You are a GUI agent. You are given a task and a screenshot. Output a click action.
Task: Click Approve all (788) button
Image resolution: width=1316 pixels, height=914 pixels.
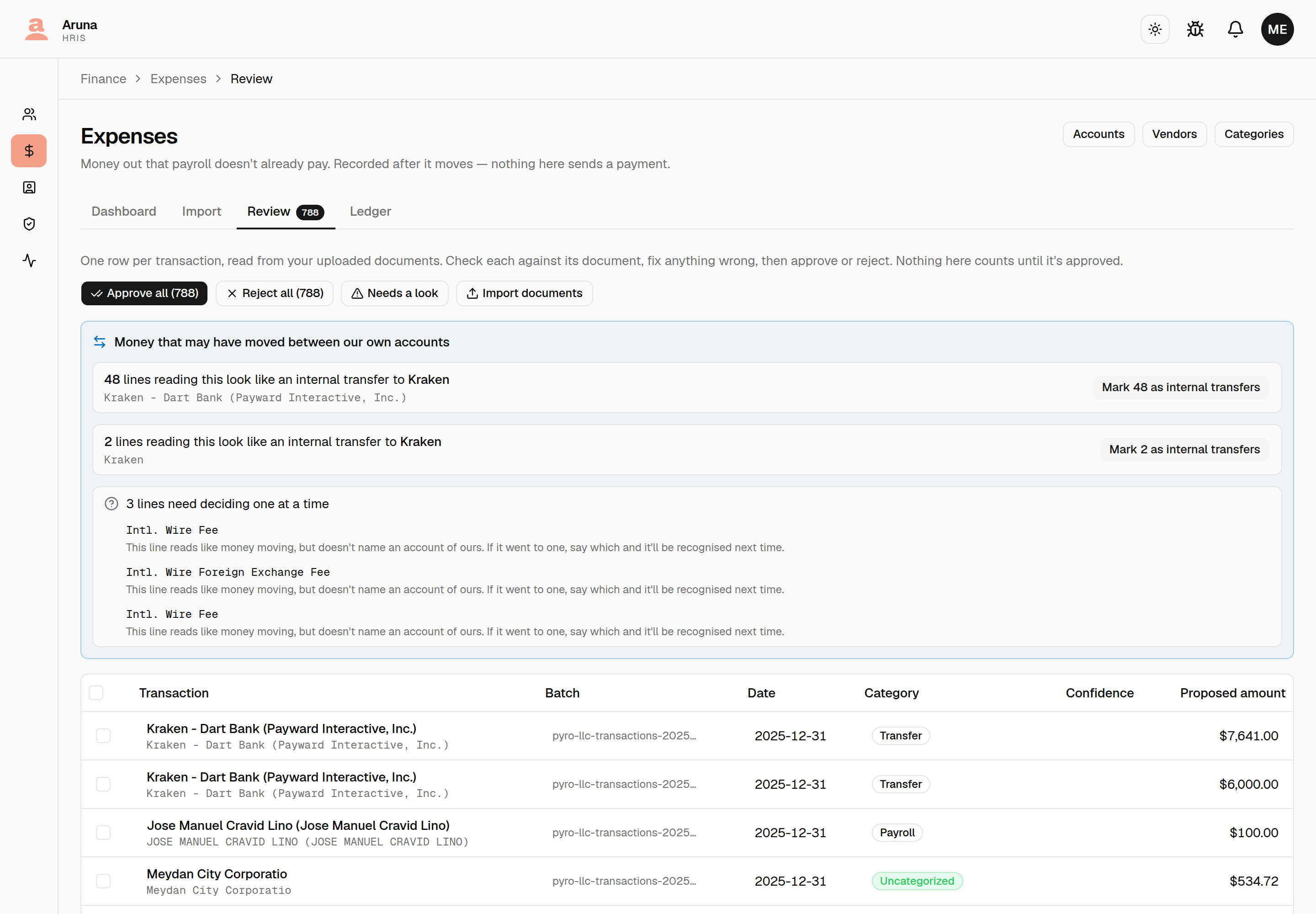point(144,293)
